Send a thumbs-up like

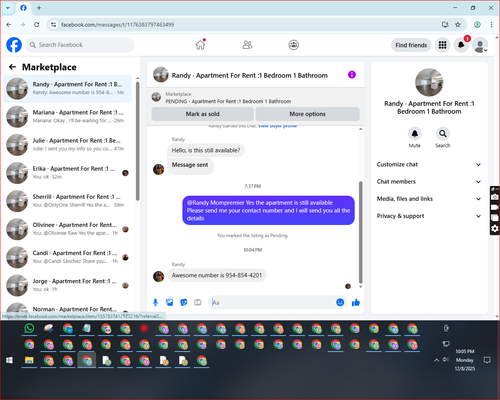pos(356,302)
